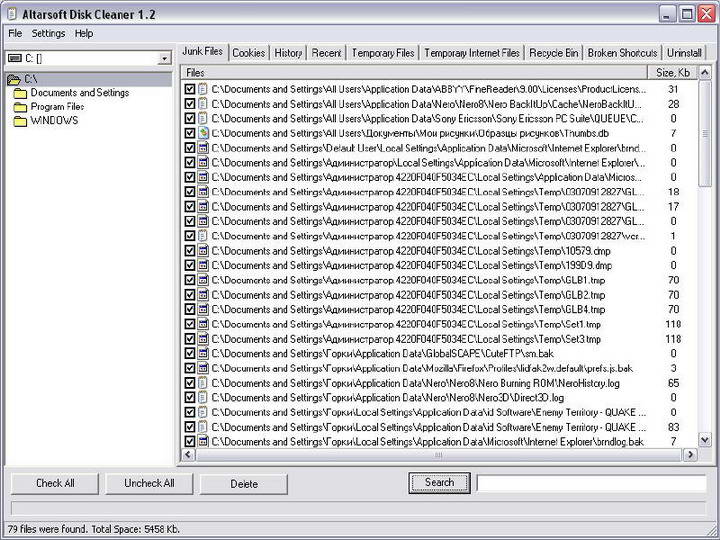This screenshot has height=540, width=720.
Task: Click the Check All button
Action: [55, 484]
